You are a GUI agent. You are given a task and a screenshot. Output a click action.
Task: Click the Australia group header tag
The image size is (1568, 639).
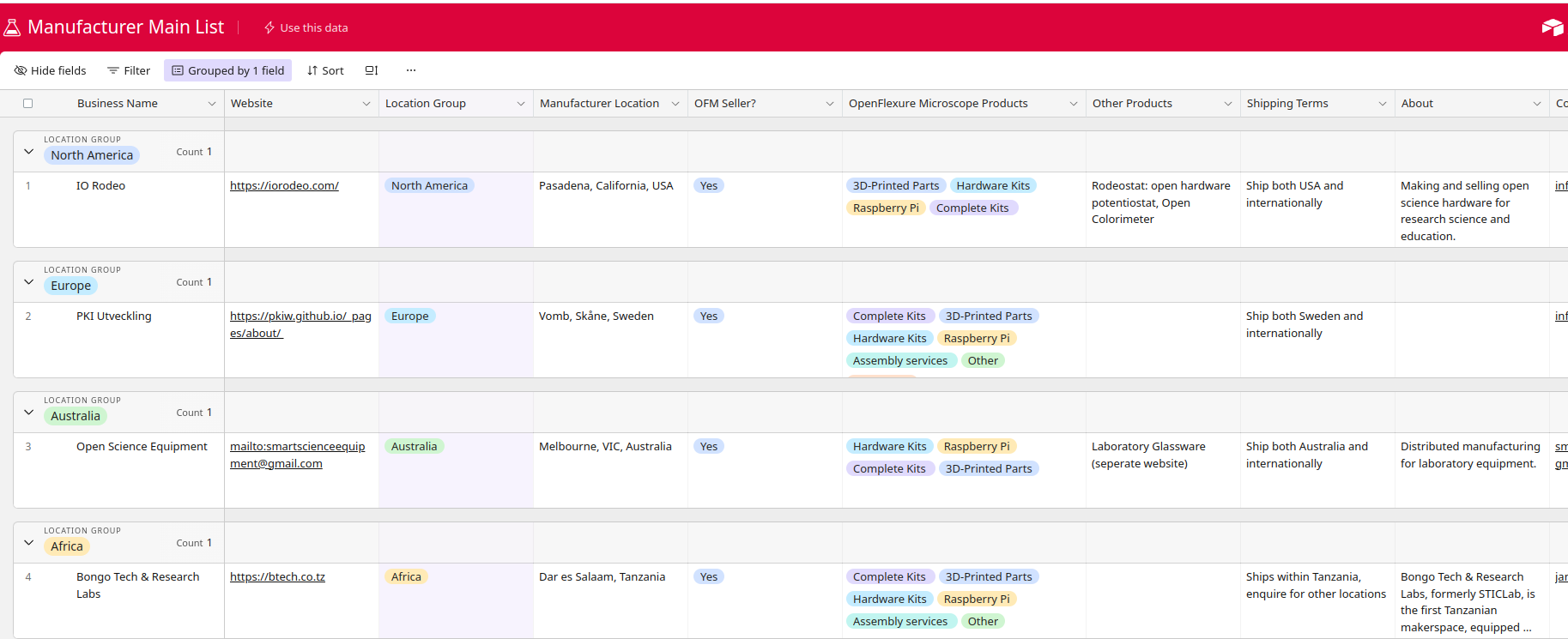tap(76, 416)
